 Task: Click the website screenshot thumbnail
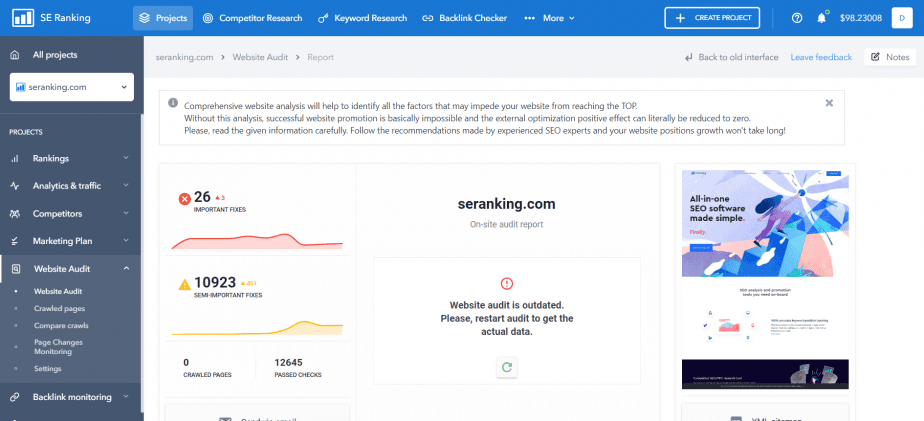coord(765,280)
